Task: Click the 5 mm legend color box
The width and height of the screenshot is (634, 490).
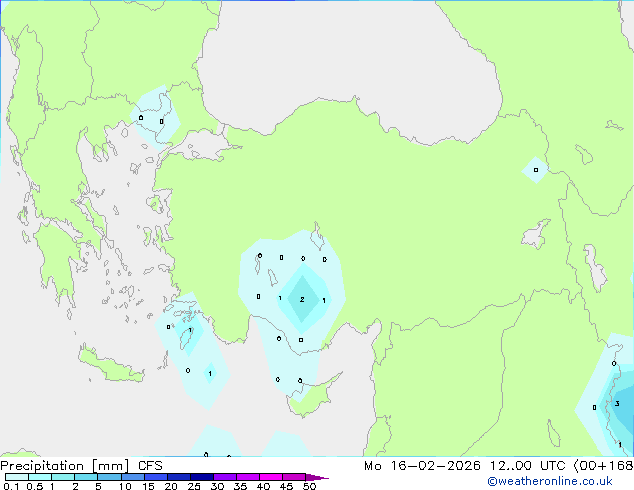Action: tap(109, 477)
